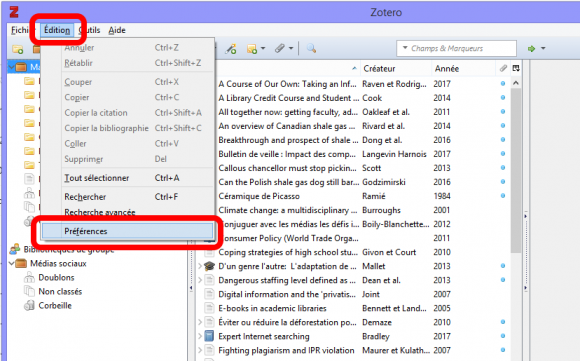Click the title column sort arrow
The height and width of the screenshot is (361, 580).
(x=354, y=68)
